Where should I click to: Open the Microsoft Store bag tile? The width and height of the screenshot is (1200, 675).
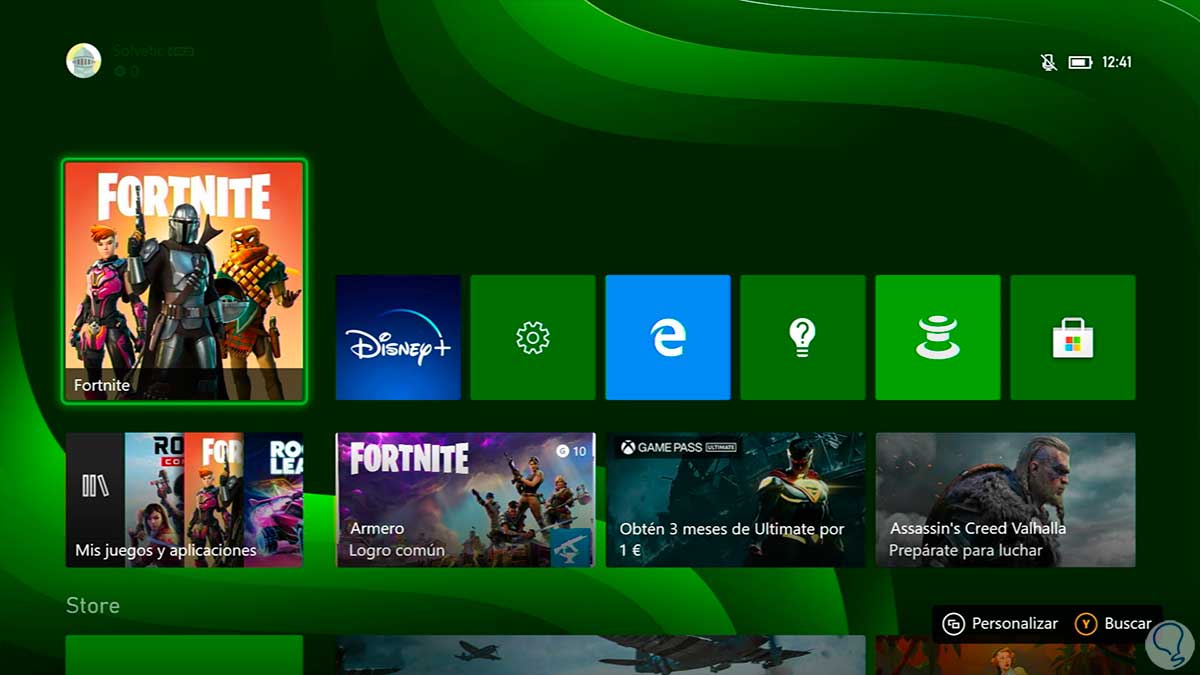1073,338
